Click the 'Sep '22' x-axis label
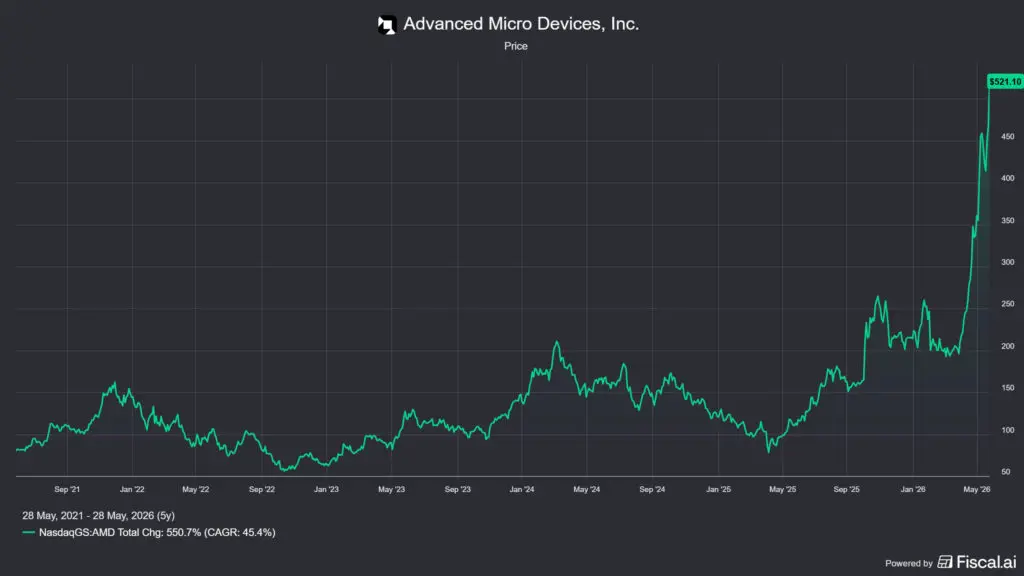The height and width of the screenshot is (576, 1024). (x=262, y=489)
